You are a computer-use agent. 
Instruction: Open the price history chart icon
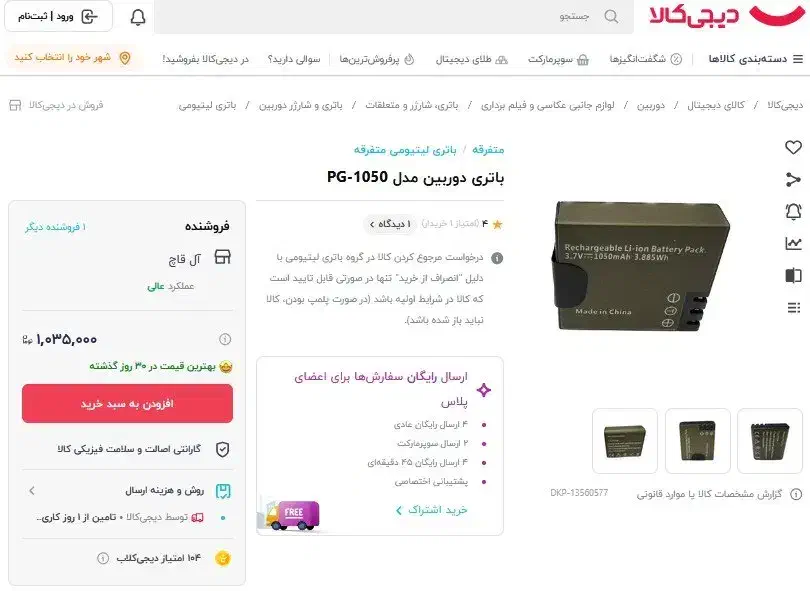coord(793,243)
